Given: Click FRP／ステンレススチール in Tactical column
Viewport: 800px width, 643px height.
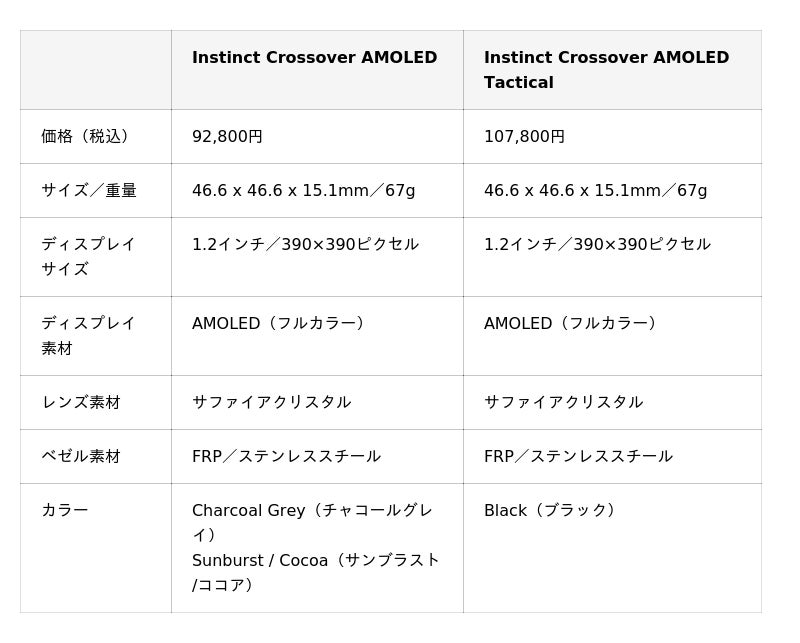Looking at the screenshot, I should pos(578,456).
